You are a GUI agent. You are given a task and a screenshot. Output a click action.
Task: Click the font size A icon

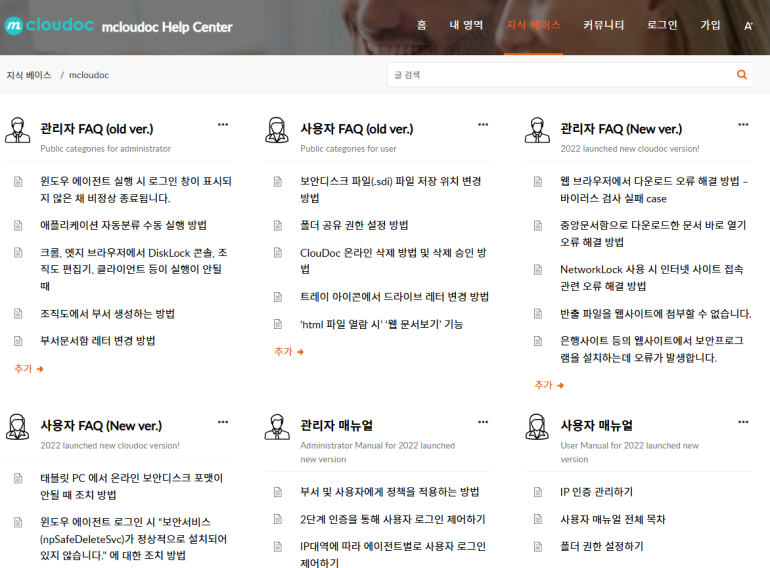tap(748, 26)
